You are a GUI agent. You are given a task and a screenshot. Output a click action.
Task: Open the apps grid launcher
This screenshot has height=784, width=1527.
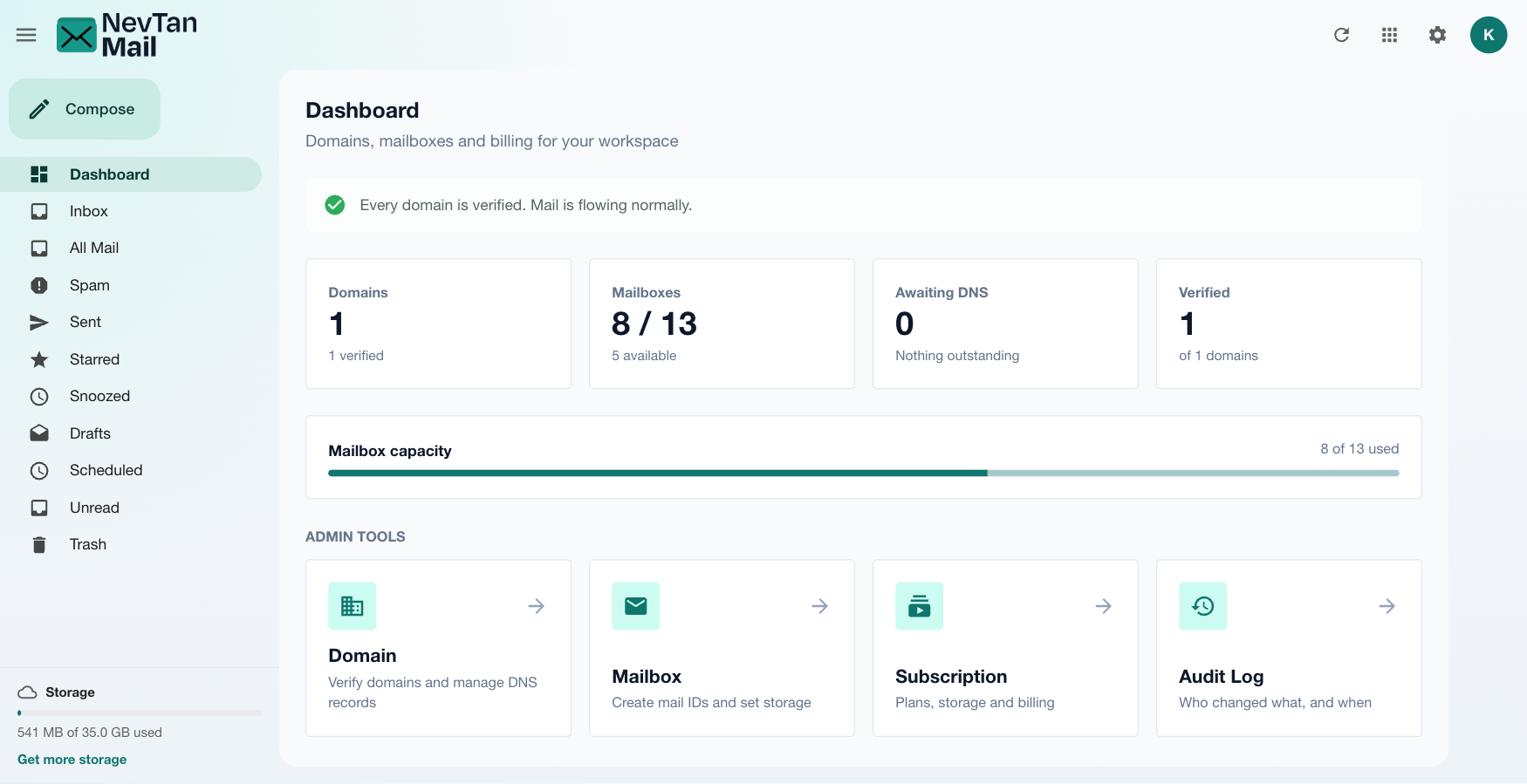point(1390,35)
